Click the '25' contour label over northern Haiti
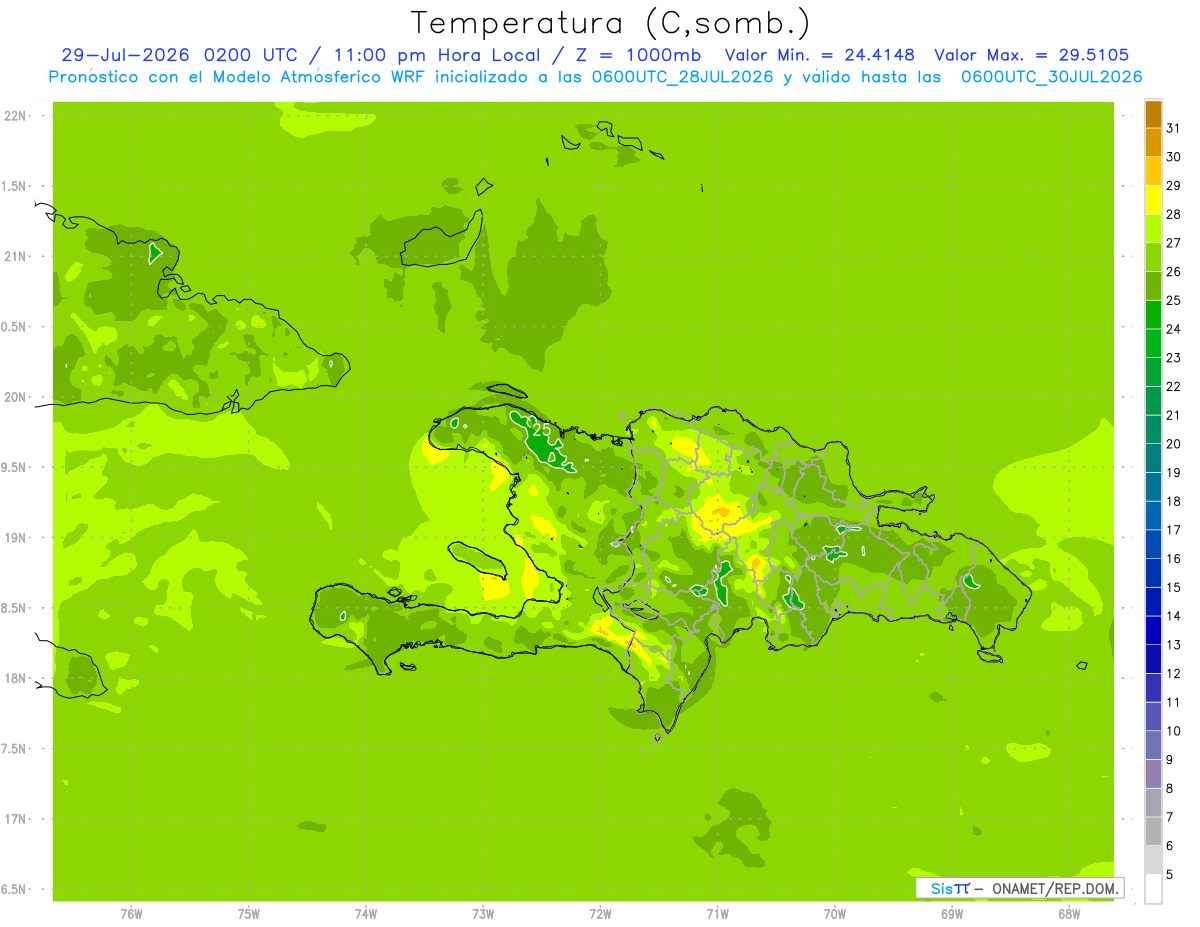Screen dimensions: 1200x927 pos(541,429)
